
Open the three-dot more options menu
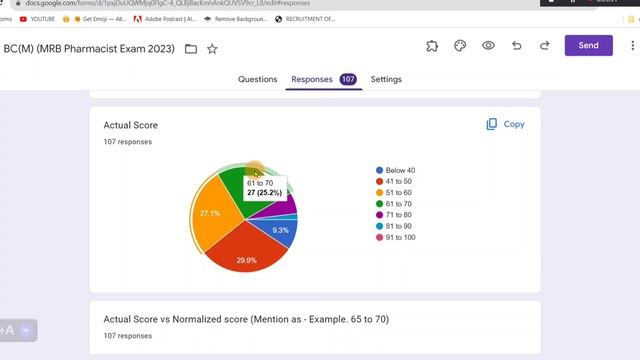point(633,46)
